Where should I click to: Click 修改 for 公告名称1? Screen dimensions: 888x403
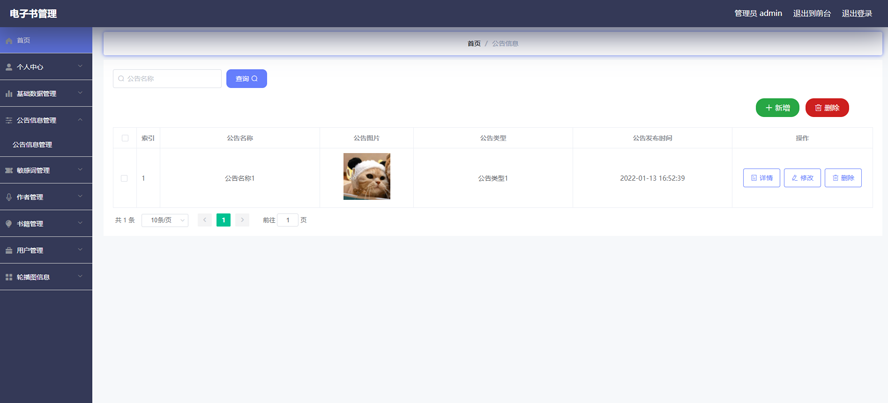[x=802, y=178]
